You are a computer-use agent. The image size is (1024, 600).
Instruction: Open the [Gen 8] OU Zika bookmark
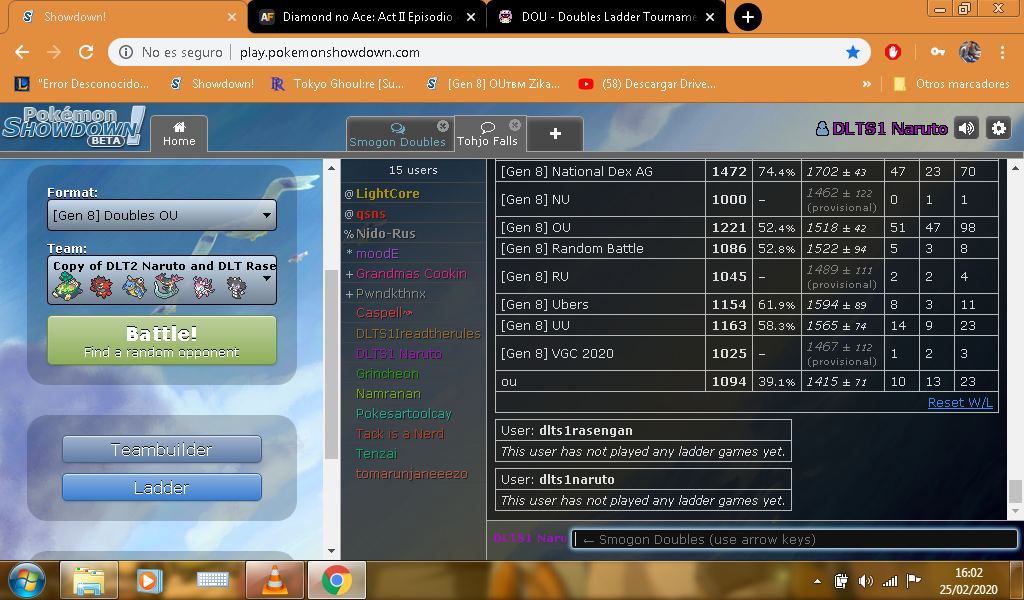click(x=492, y=84)
